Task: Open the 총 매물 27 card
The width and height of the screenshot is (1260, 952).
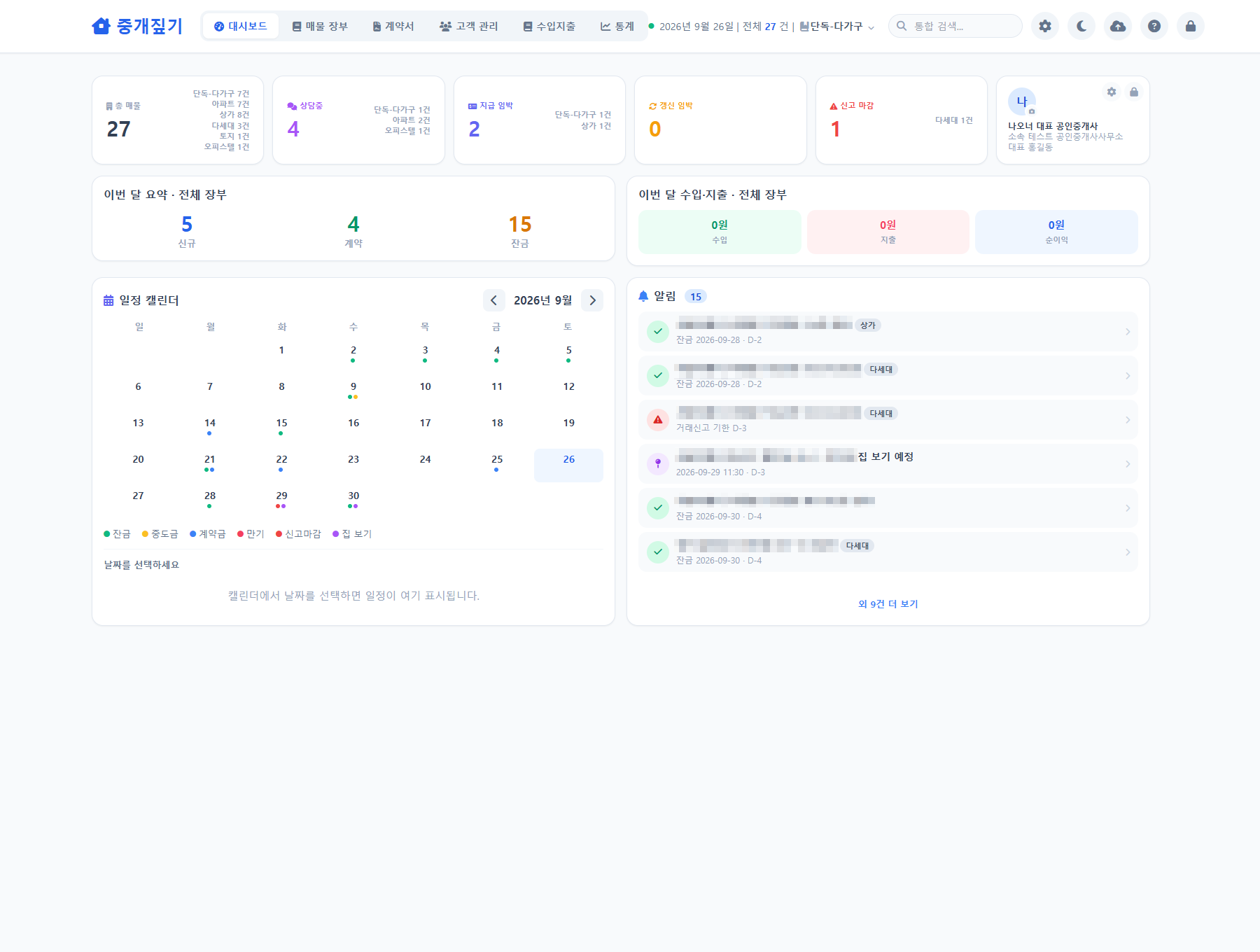Action: 178,120
